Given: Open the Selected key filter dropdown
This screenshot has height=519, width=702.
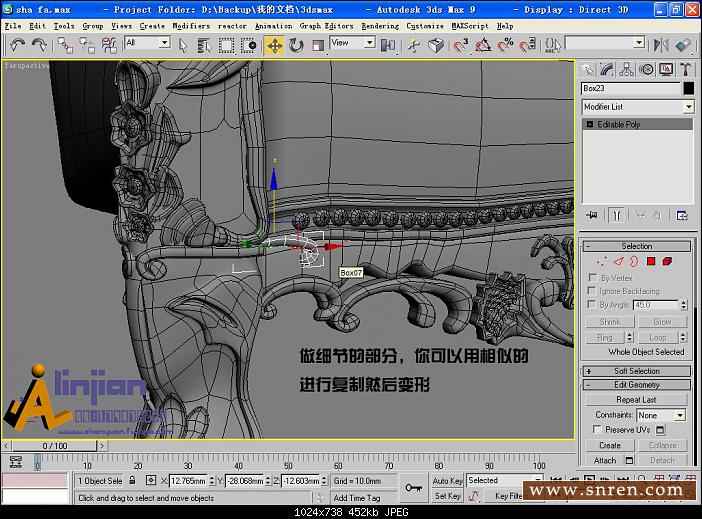Looking at the screenshot, I should (504, 480).
